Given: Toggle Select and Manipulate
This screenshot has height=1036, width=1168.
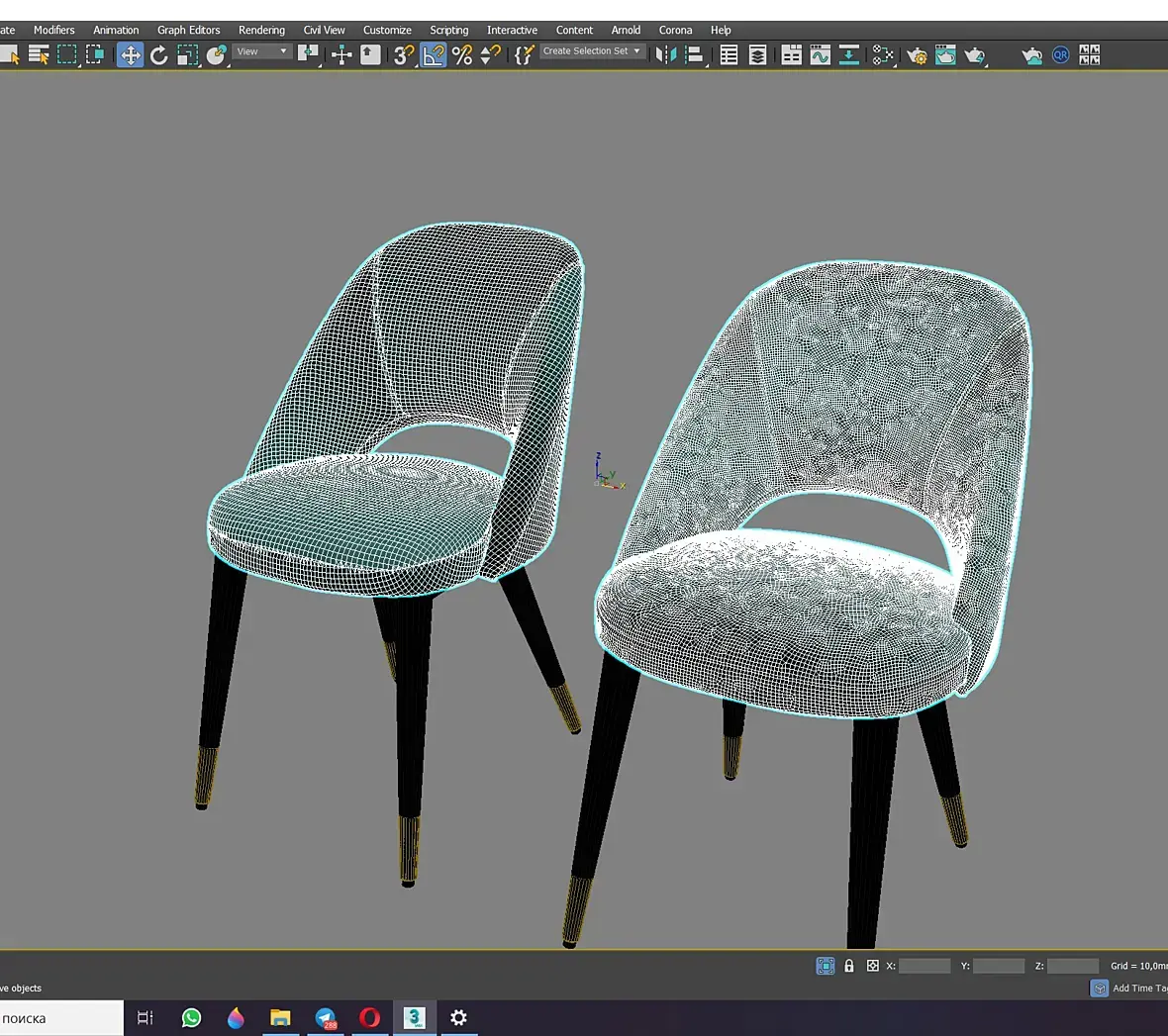Looking at the screenshot, I should (341, 55).
